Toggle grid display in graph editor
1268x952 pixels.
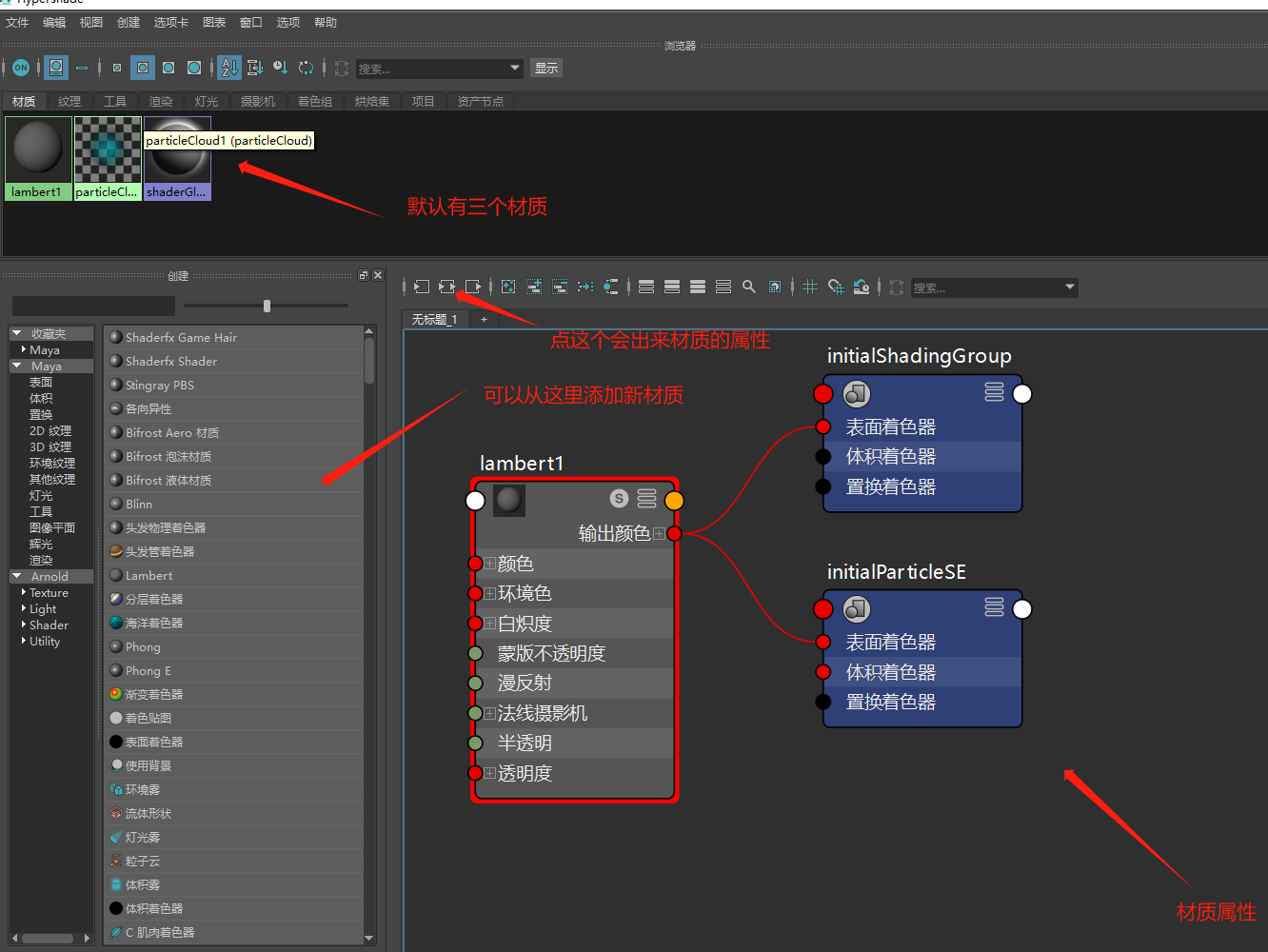coord(810,287)
